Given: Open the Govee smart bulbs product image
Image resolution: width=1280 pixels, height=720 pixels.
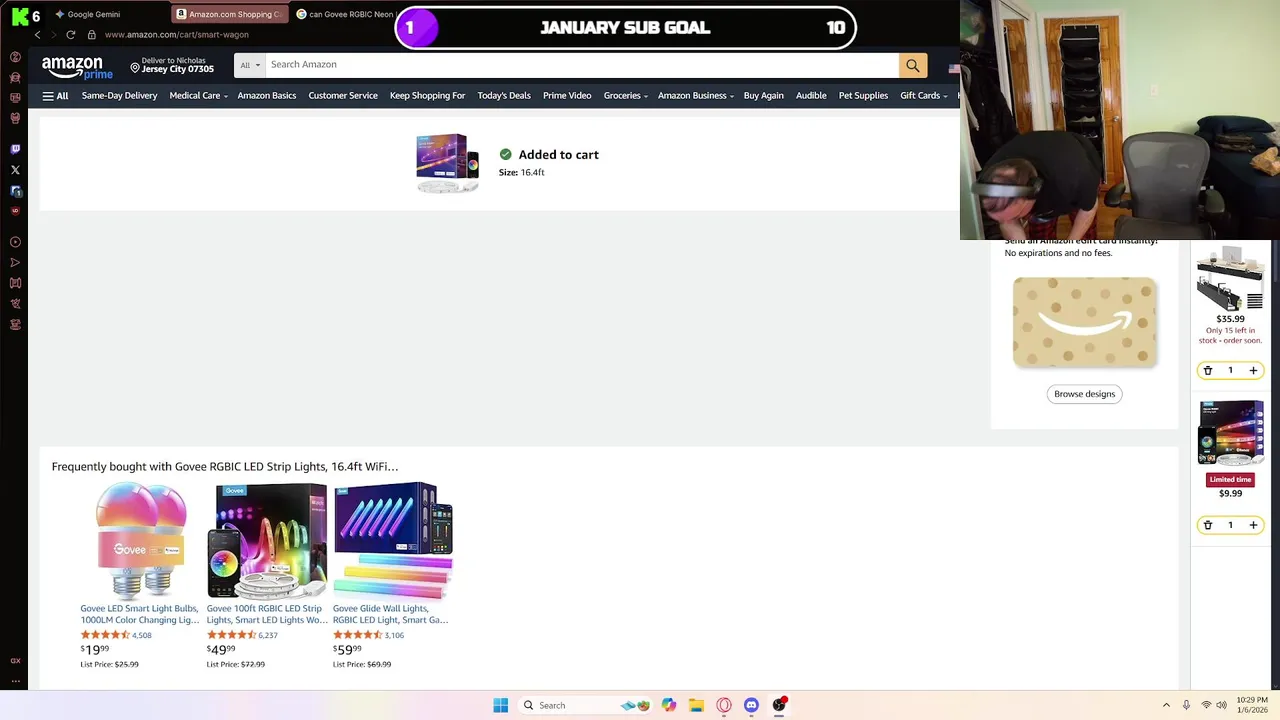Looking at the screenshot, I should [x=141, y=541].
